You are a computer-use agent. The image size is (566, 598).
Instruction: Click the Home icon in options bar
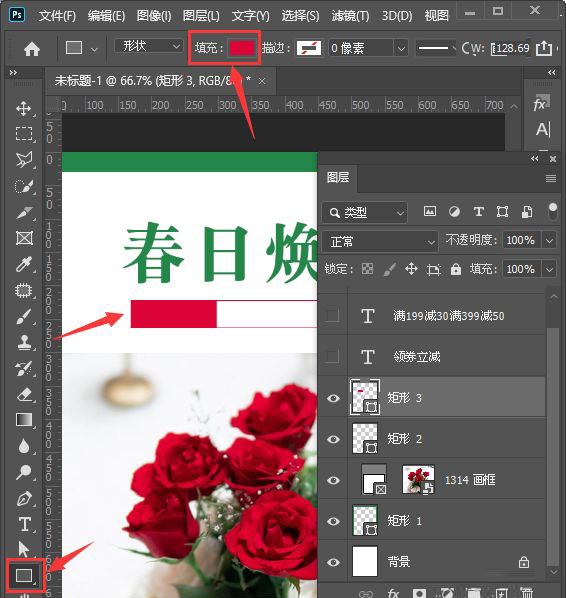32,49
